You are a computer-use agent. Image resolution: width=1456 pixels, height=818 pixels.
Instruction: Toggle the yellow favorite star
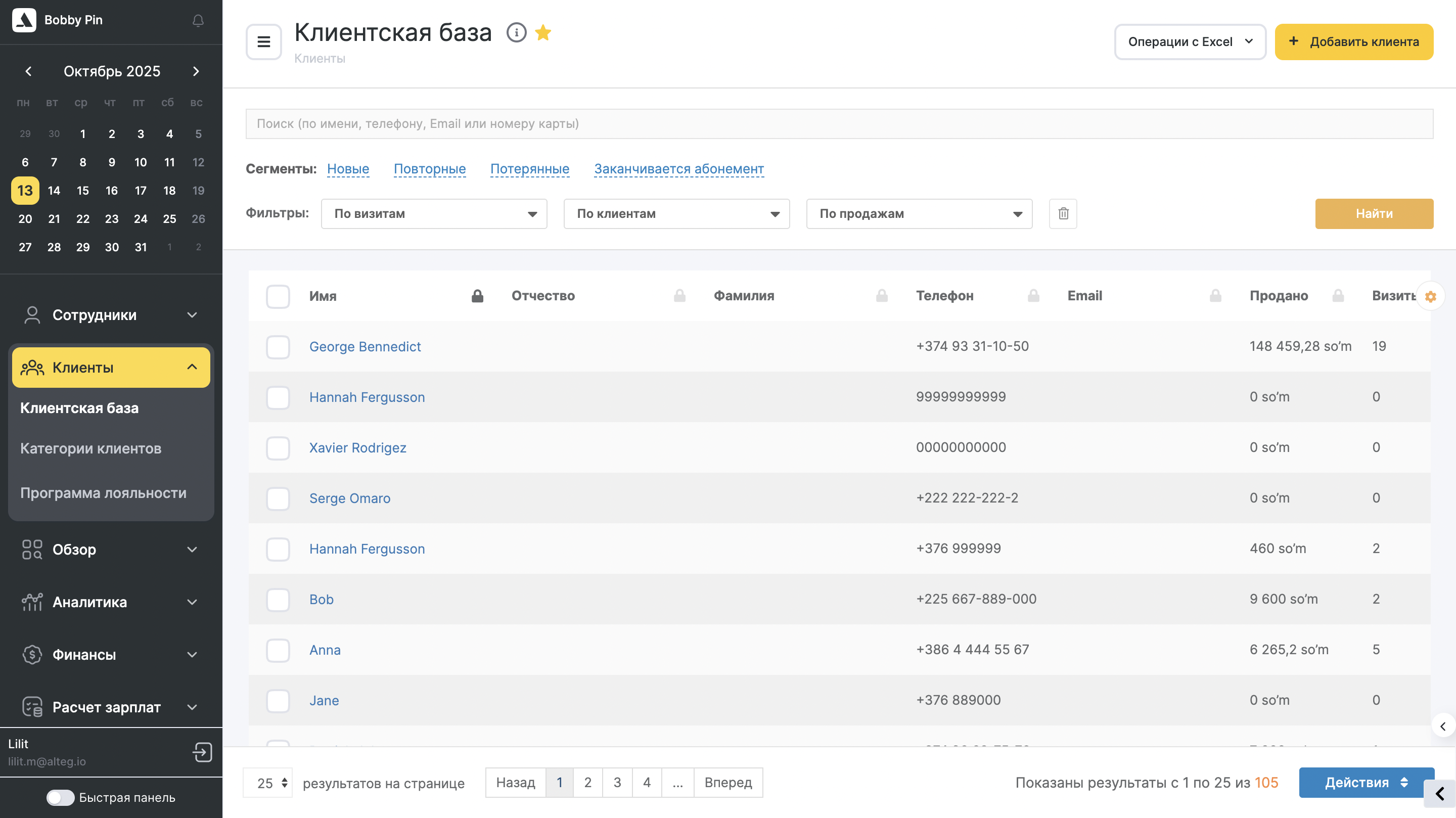point(542,33)
